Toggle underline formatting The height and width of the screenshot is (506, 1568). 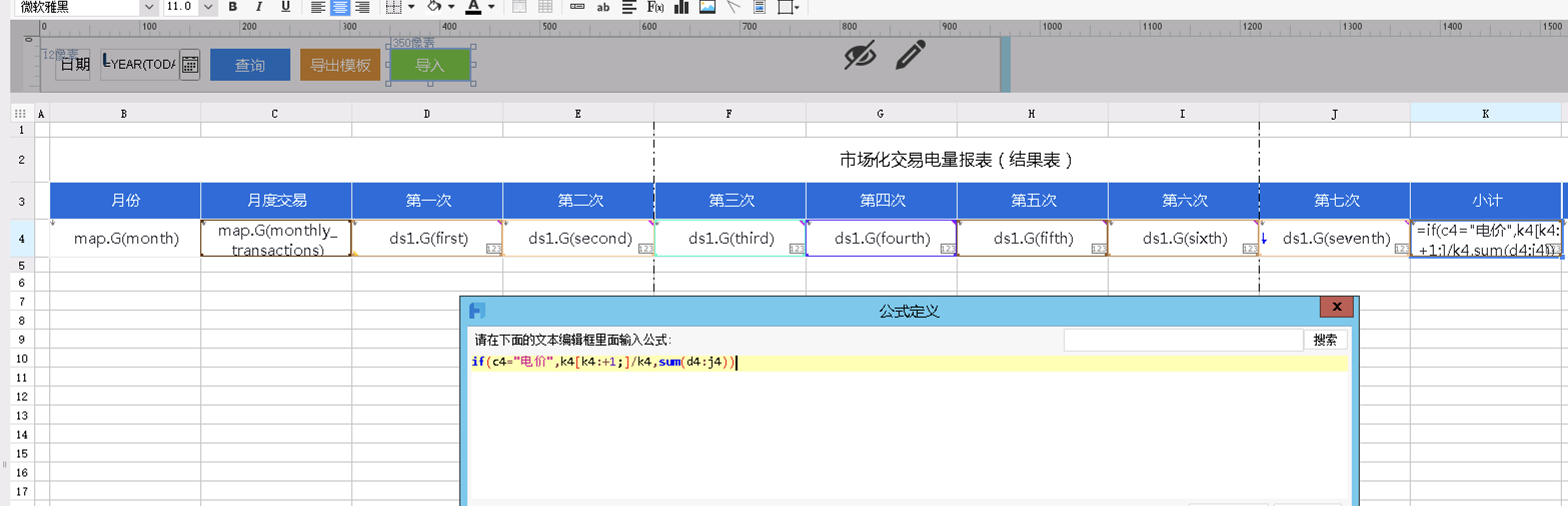pos(286,6)
